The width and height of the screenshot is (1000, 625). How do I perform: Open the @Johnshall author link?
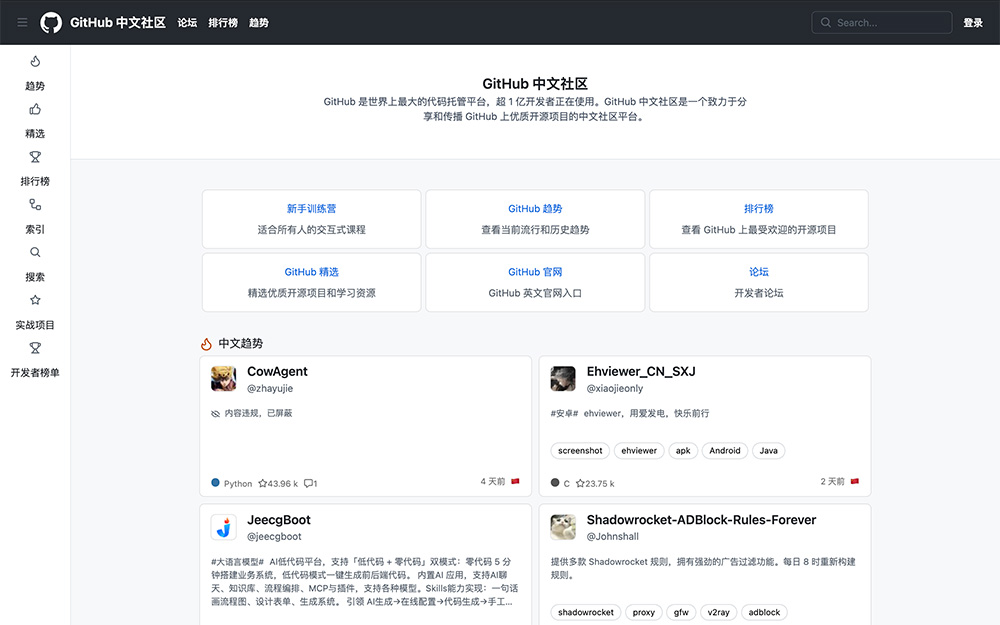click(613, 537)
